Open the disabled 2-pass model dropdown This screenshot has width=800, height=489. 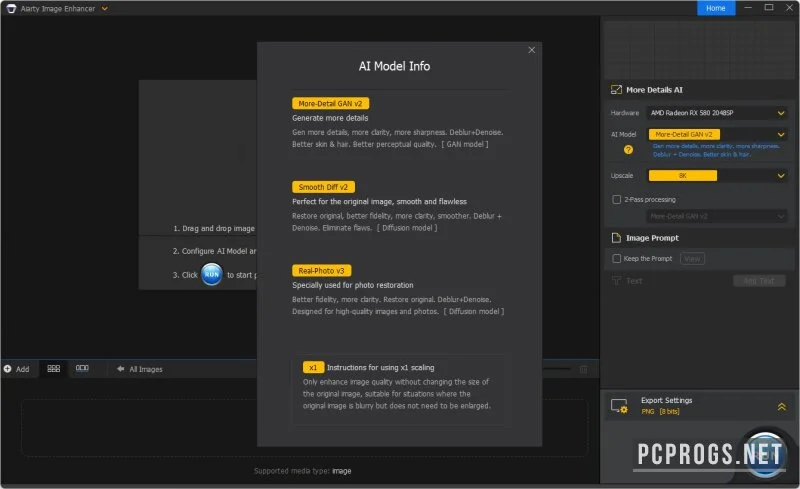[x=717, y=216]
